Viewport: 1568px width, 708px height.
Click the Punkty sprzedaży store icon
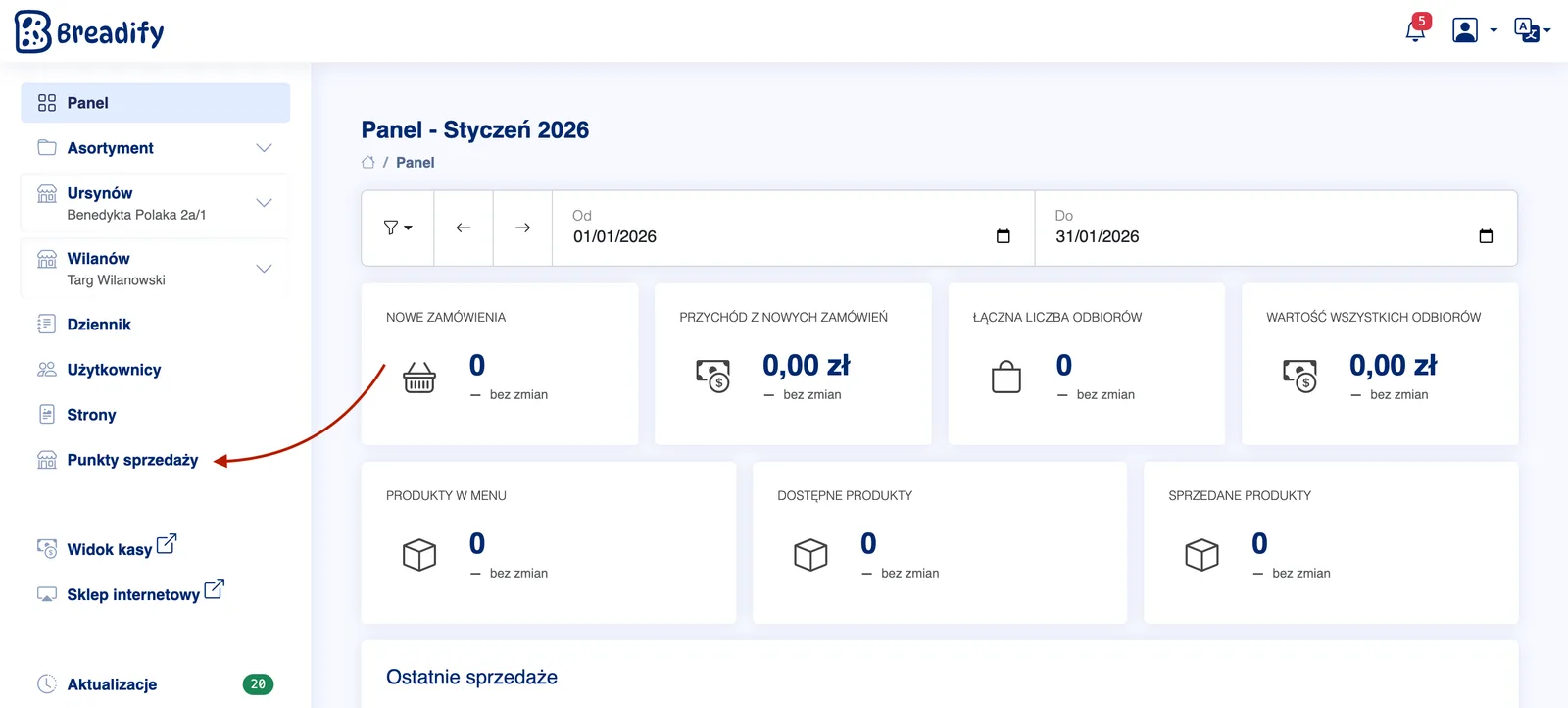(x=47, y=460)
